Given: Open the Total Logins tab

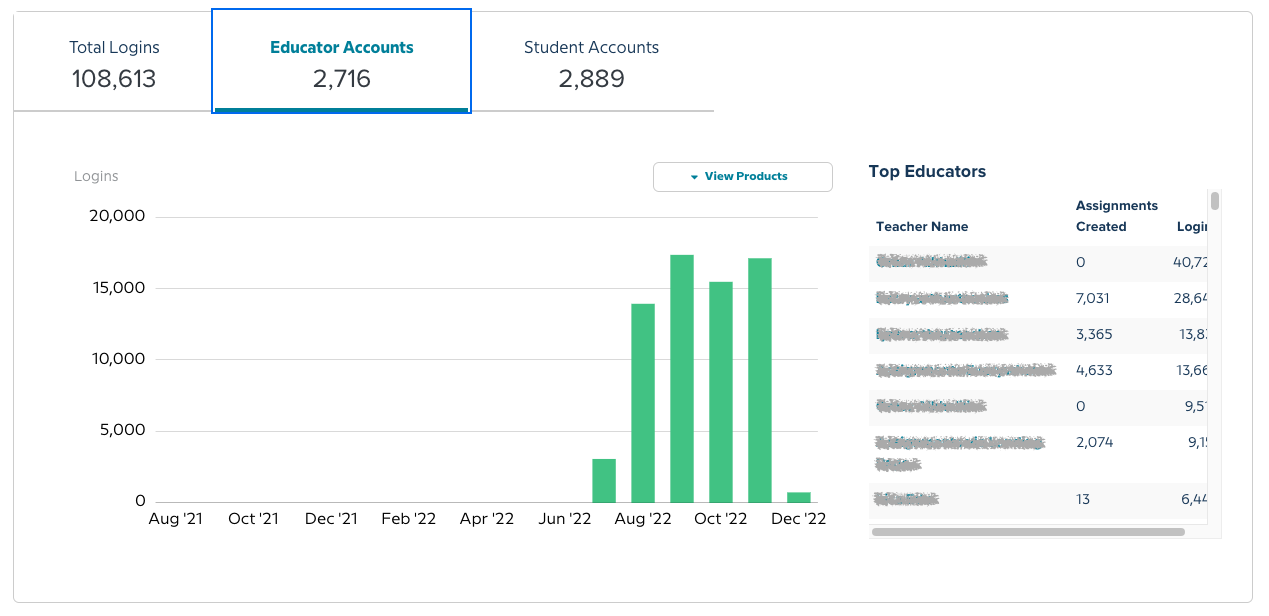Looking at the screenshot, I should click(x=114, y=62).
